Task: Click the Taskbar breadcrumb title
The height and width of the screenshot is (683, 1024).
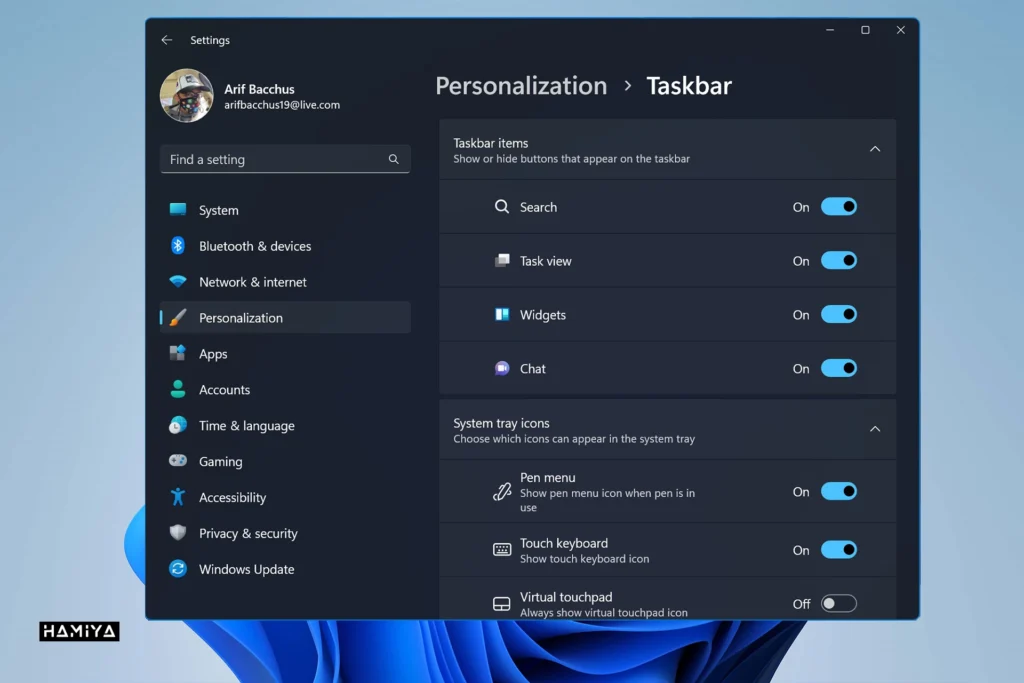Action: tap(689, 86)
